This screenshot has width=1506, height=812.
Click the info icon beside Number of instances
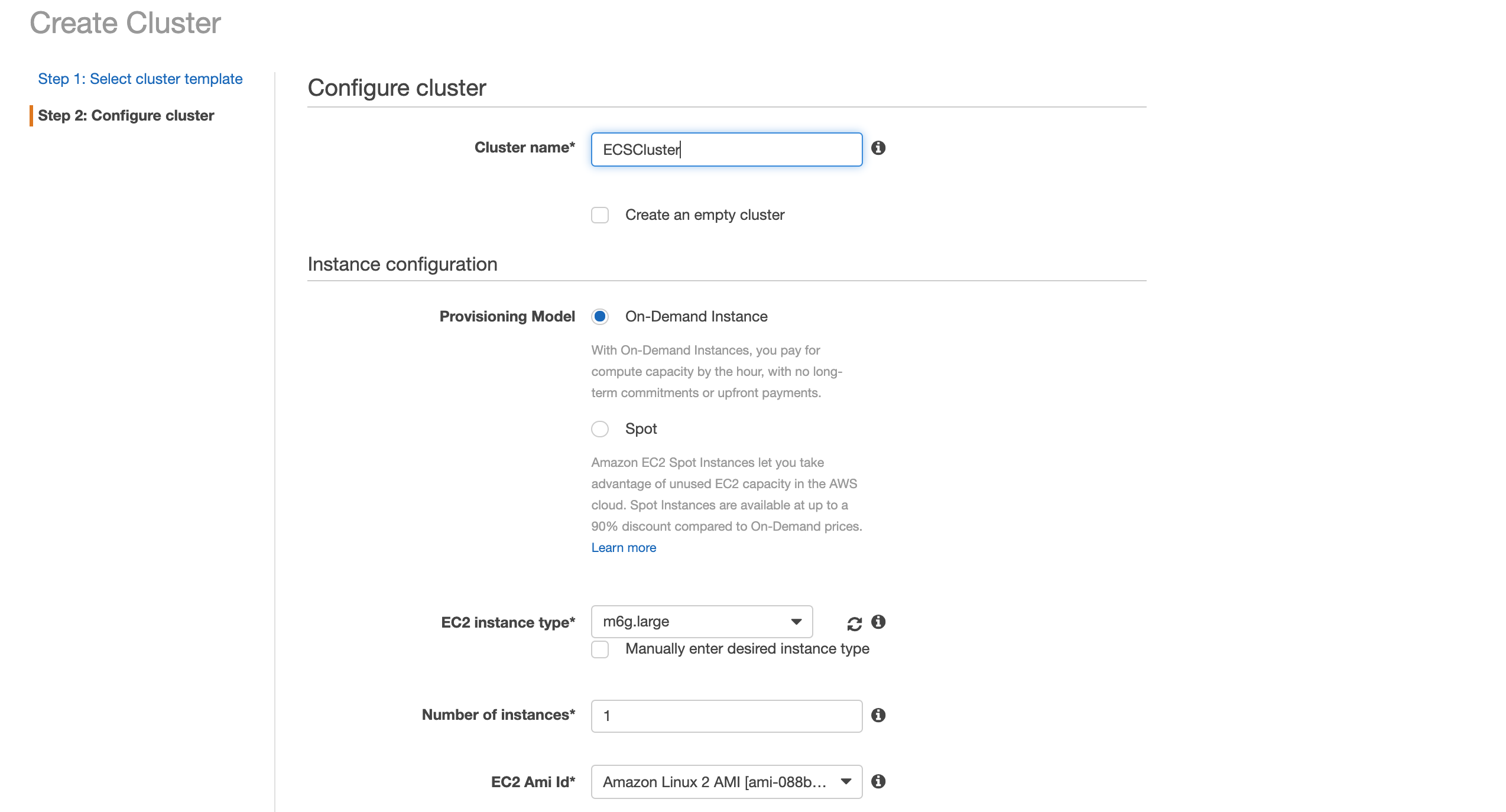878,715
